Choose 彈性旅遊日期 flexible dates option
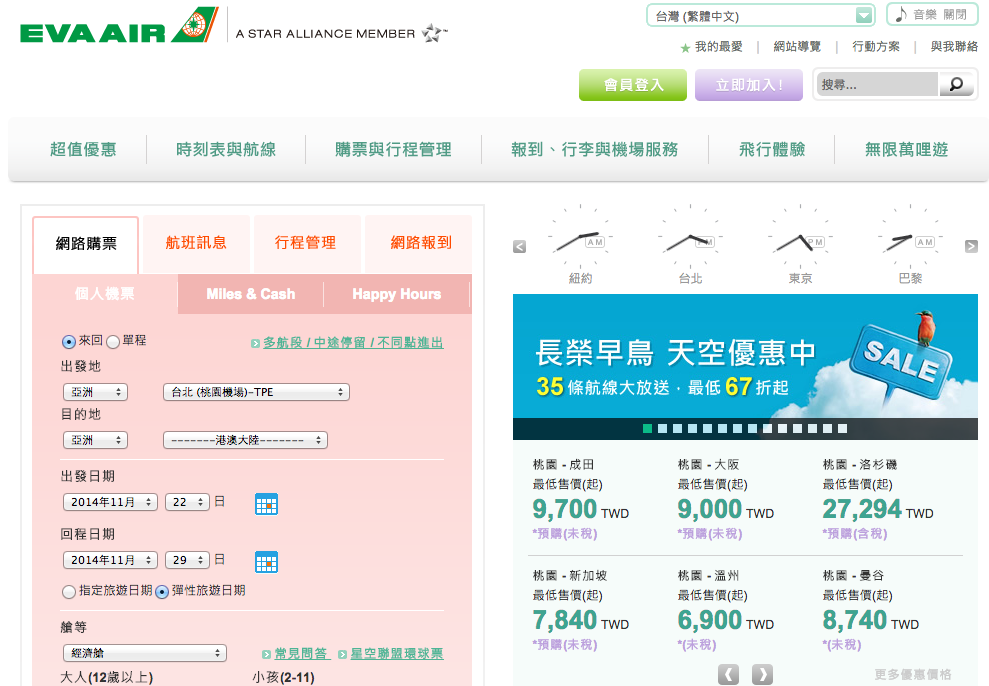989x686 pixels. coord(161,591)
